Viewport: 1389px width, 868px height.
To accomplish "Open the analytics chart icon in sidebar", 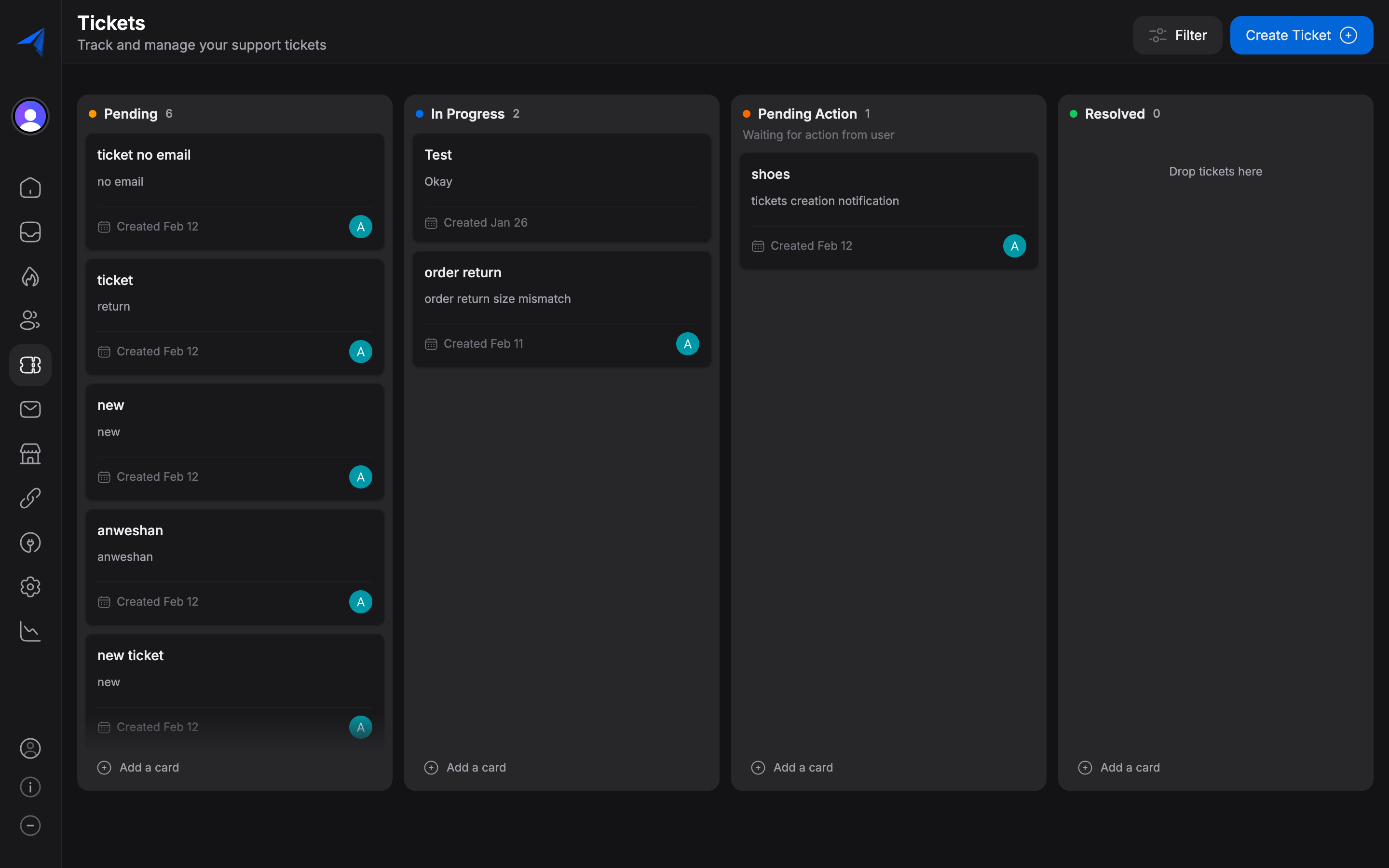I will (x=30, y=631).
